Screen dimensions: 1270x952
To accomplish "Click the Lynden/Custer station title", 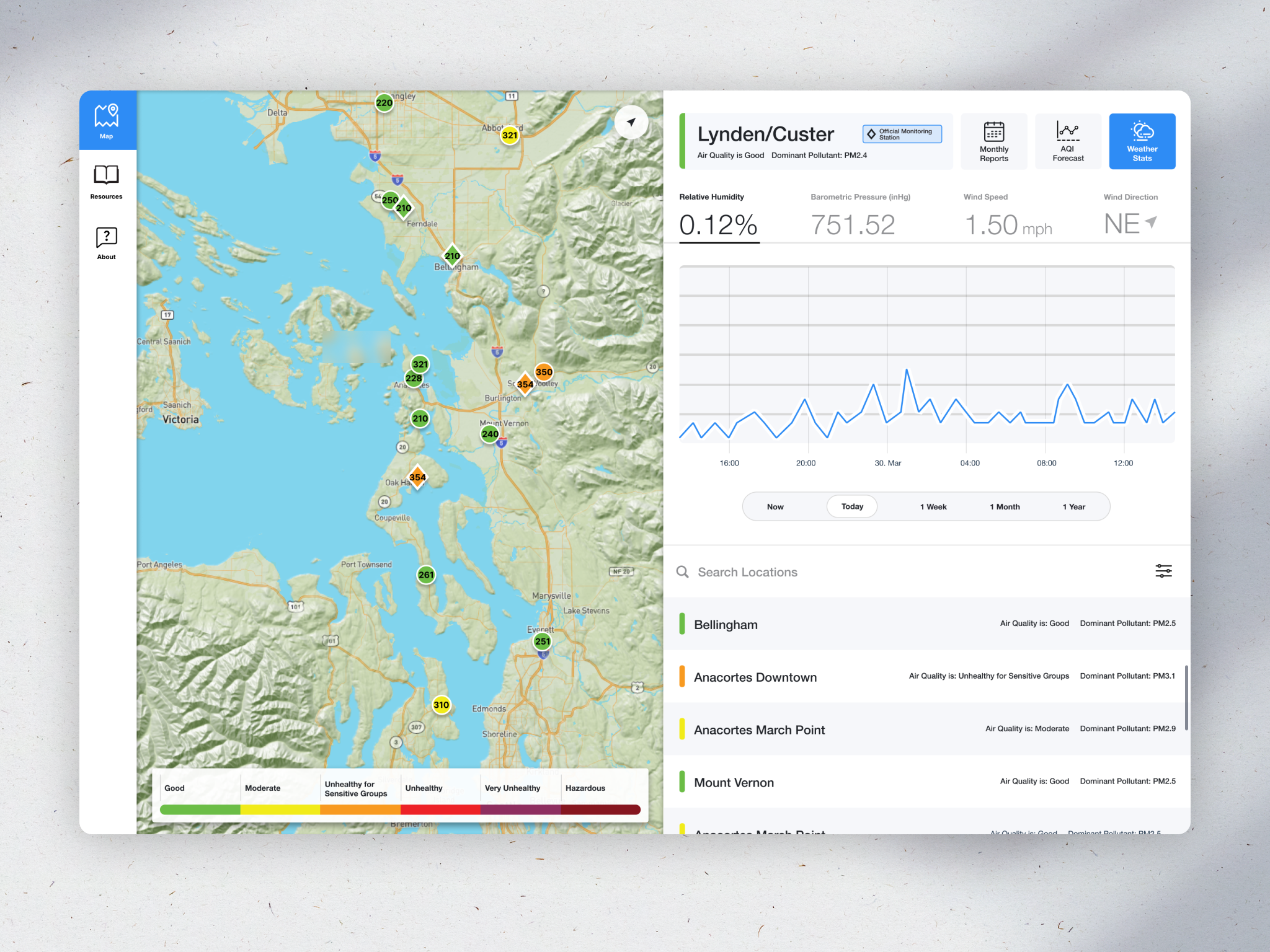I will [766, 134].
